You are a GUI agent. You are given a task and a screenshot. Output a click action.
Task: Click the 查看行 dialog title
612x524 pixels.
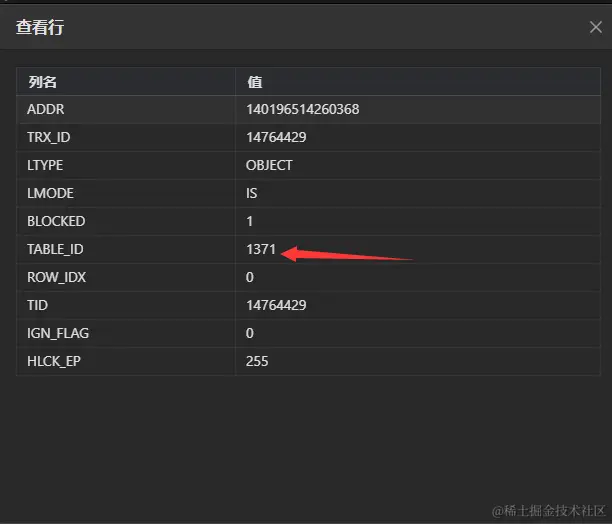40,28
